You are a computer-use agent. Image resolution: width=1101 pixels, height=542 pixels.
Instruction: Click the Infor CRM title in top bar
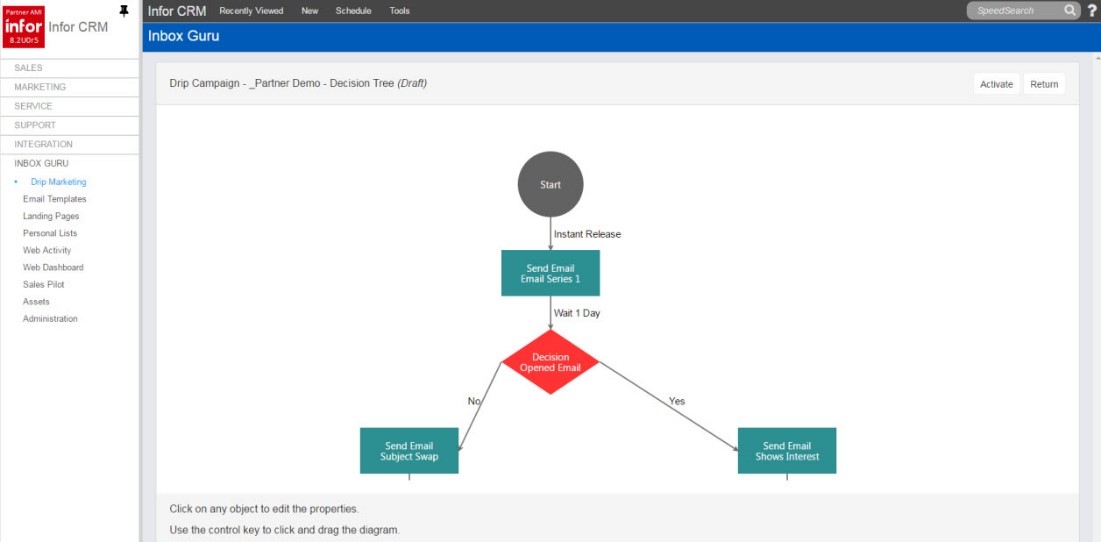click(x=177, y=11)
